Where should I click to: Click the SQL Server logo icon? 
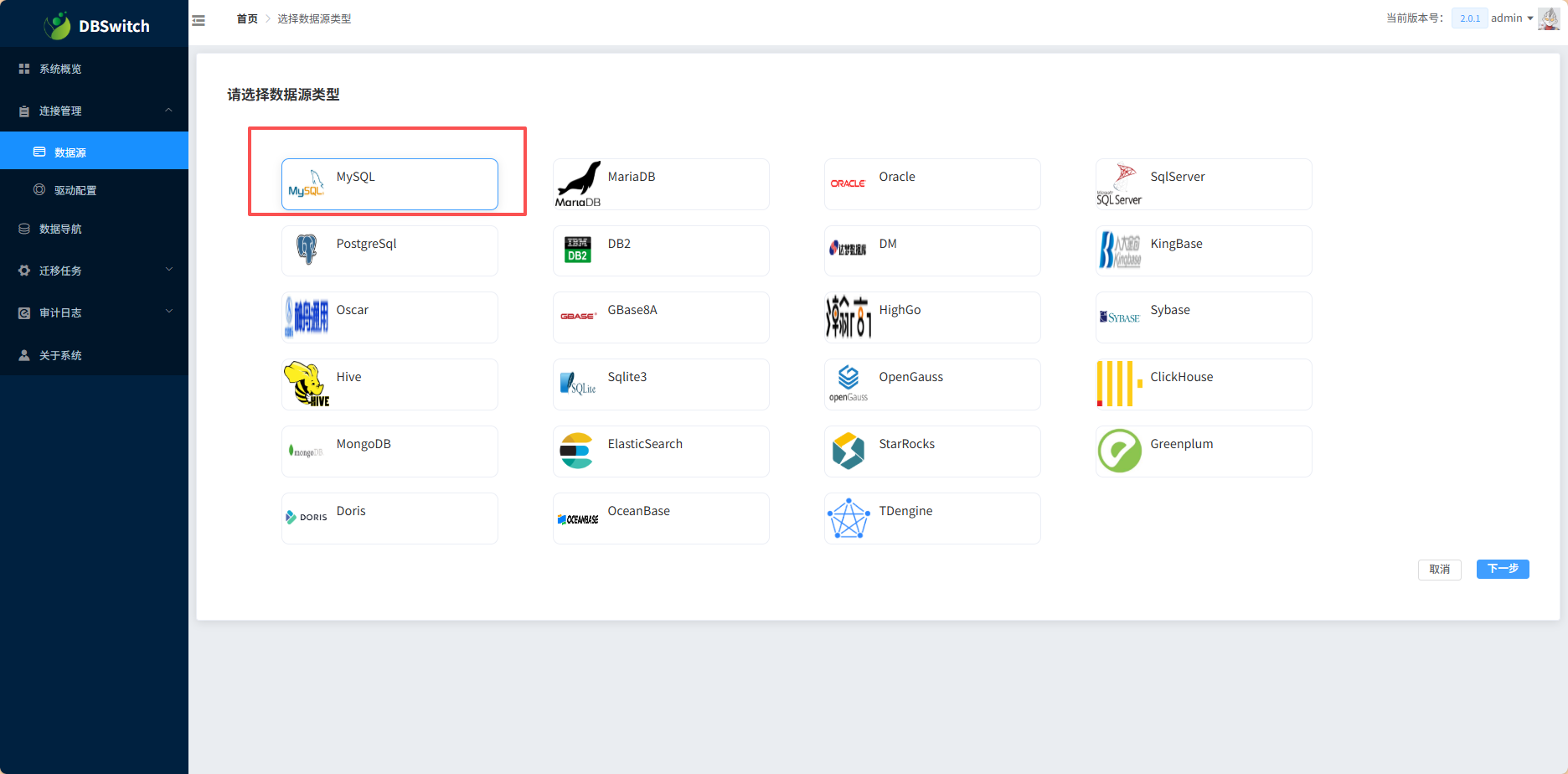tap(1119, 183)
